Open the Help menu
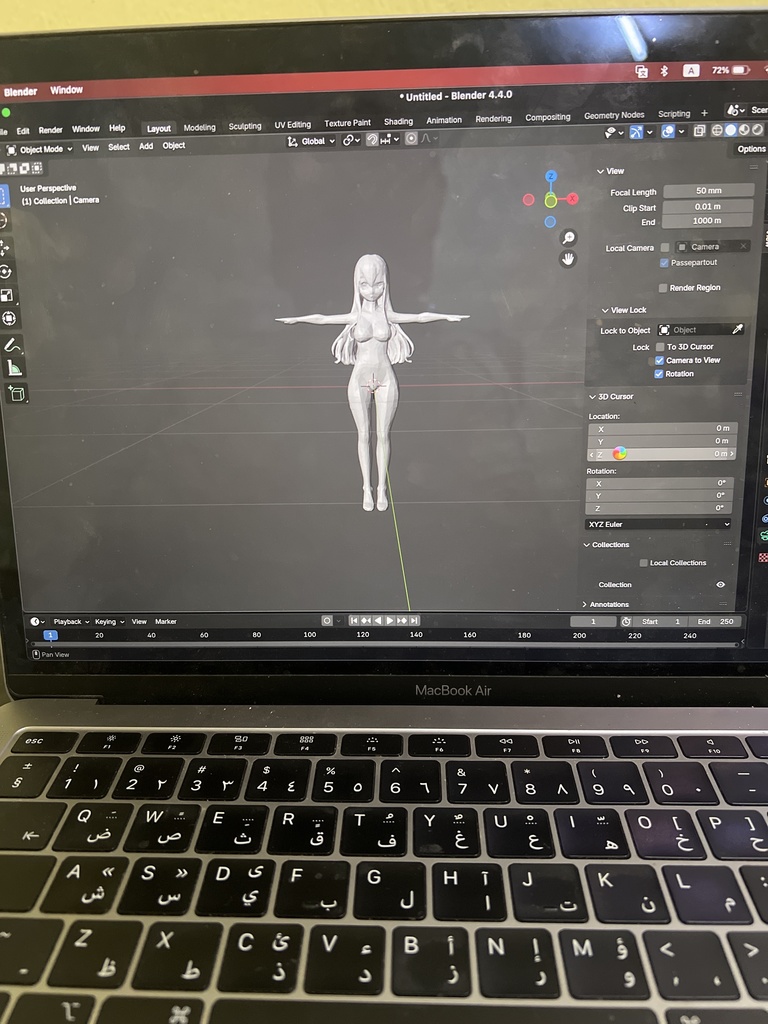This screenshot has height=1024, width=768. [117, 128]
